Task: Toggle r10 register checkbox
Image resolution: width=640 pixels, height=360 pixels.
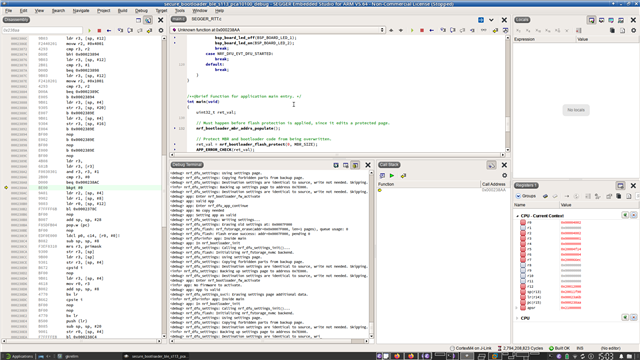Action: 523,276
